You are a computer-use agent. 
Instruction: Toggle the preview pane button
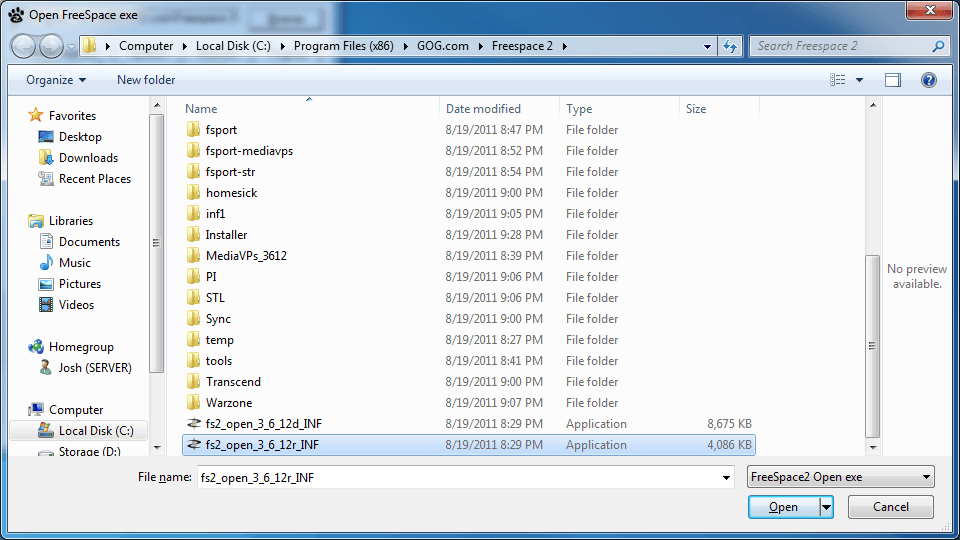pyautogui.click(x=893, y=80)
